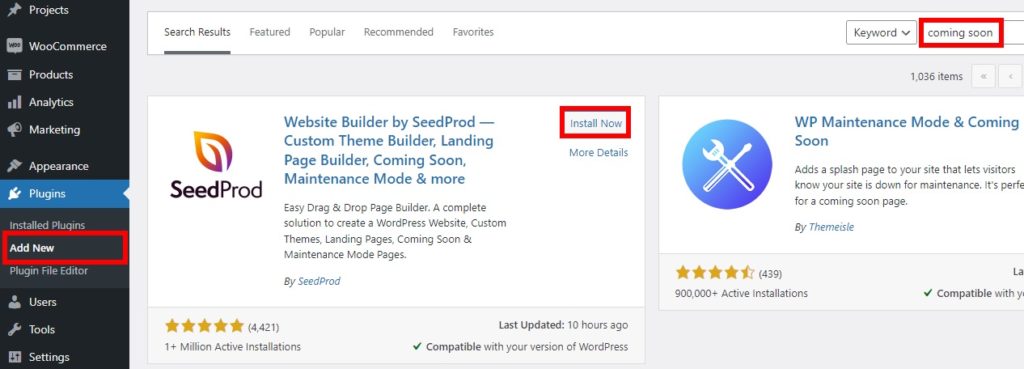Open Themeisle author link

(831, 227)
